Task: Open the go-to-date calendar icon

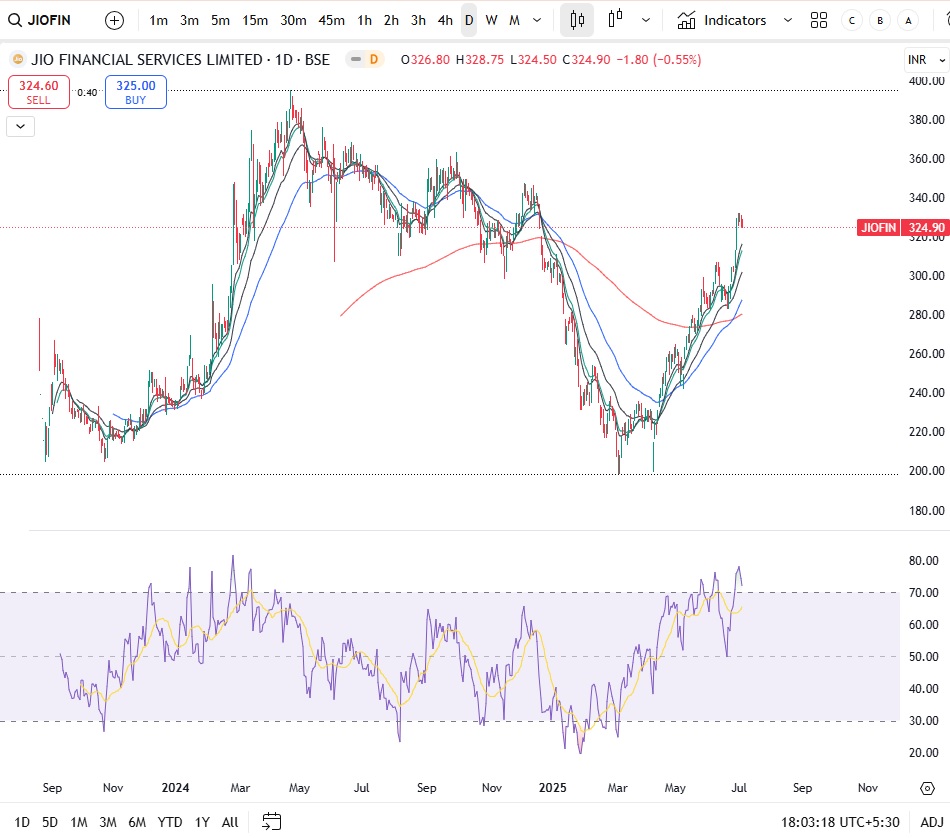Action: coord(271,822)
